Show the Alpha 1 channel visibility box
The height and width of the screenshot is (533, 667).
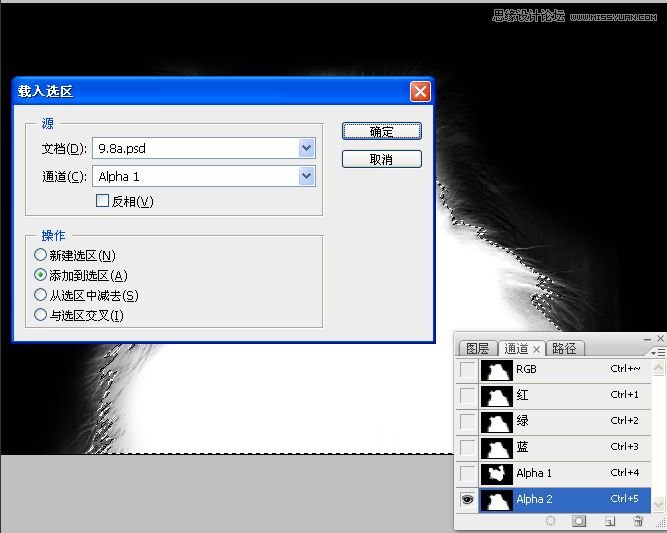(x=467, y=473)
